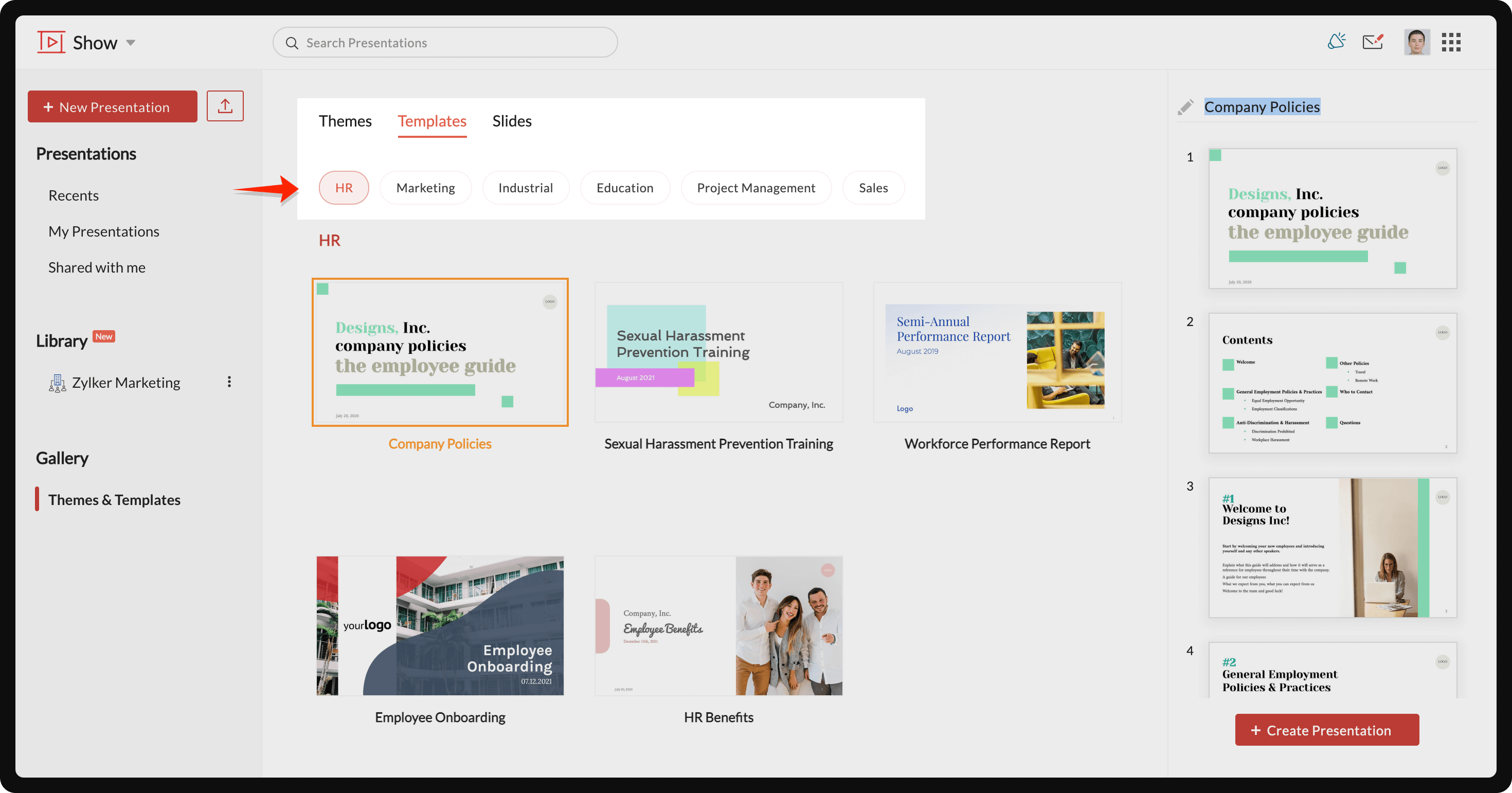Open the notifications bell icon
Viewport: 1512px width, 793px height.
[1337, 42]
